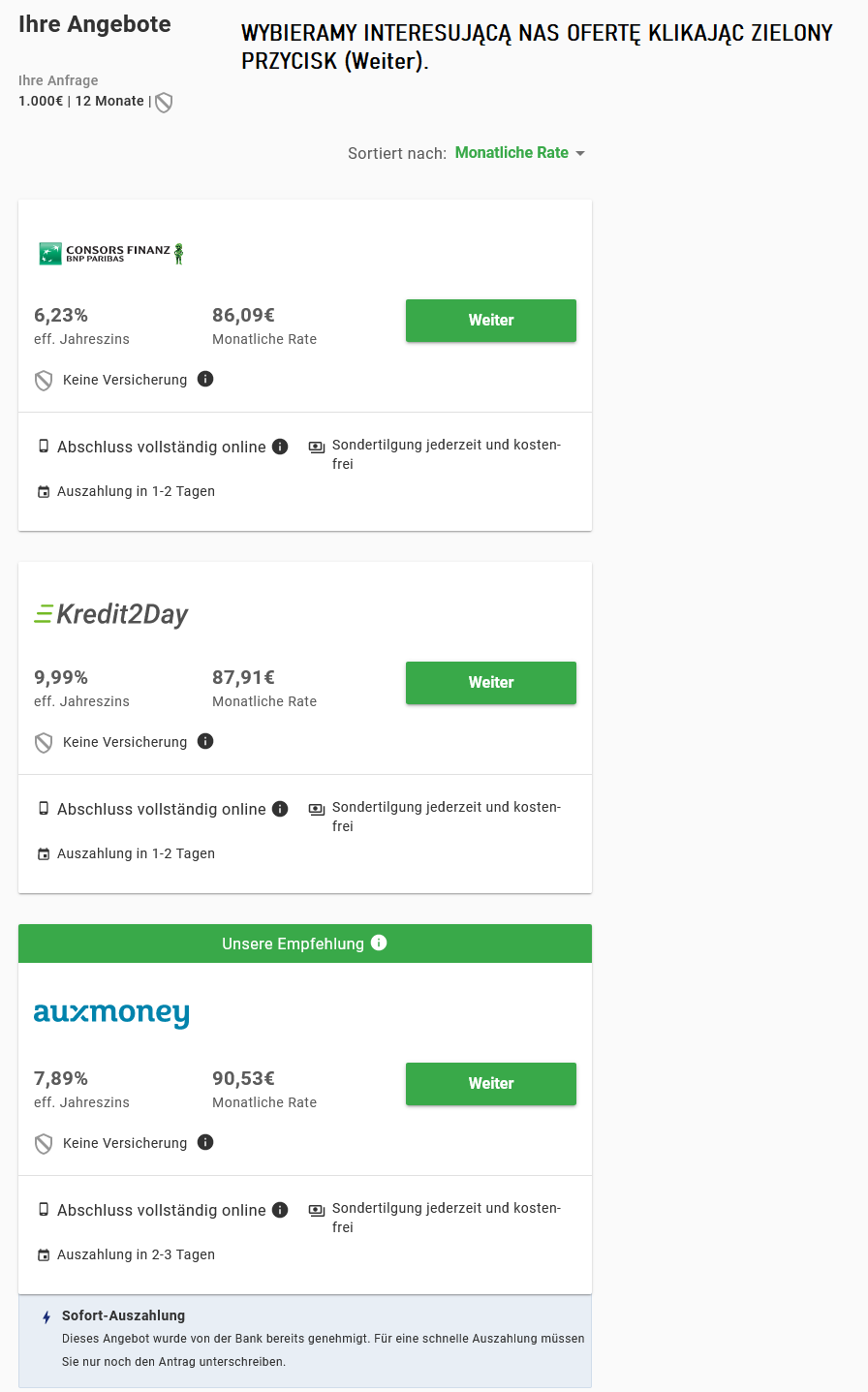
Task: Click the Sofort-Auszahlung notice box
Action: click(x=305, y=1342)
